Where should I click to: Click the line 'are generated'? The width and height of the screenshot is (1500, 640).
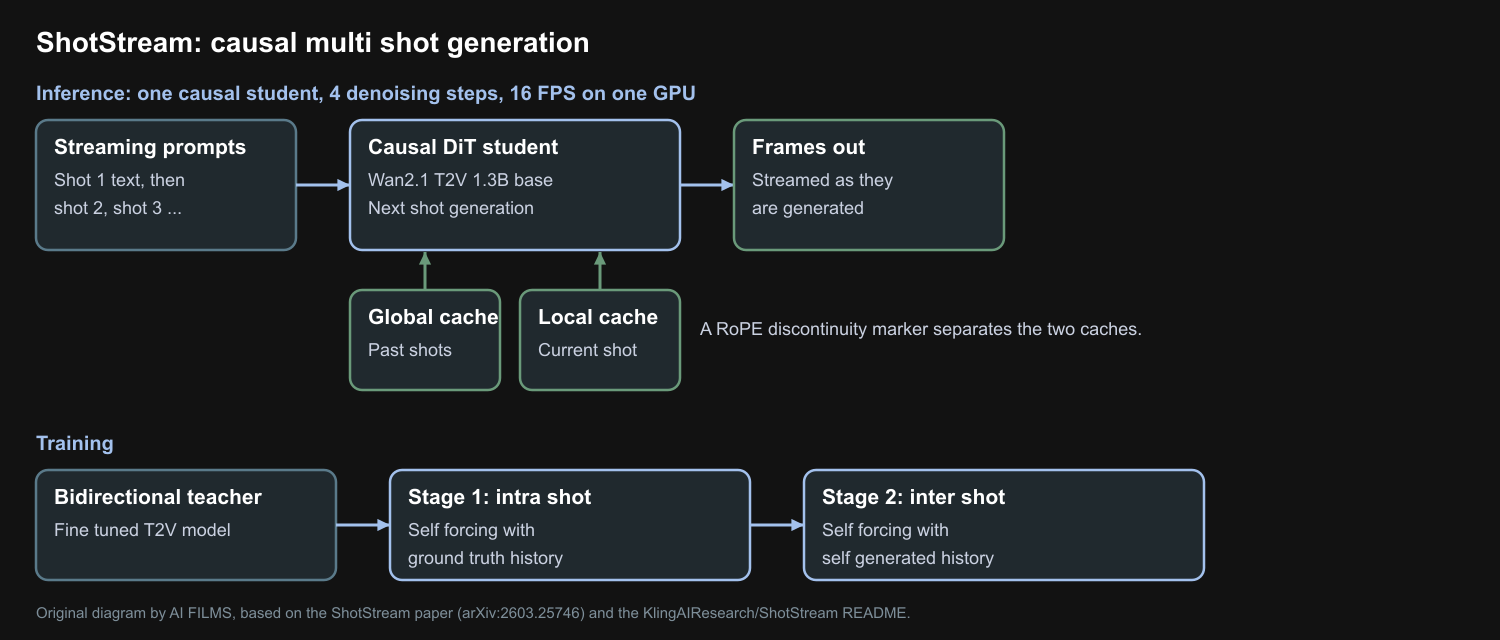[x=807, y=208]
